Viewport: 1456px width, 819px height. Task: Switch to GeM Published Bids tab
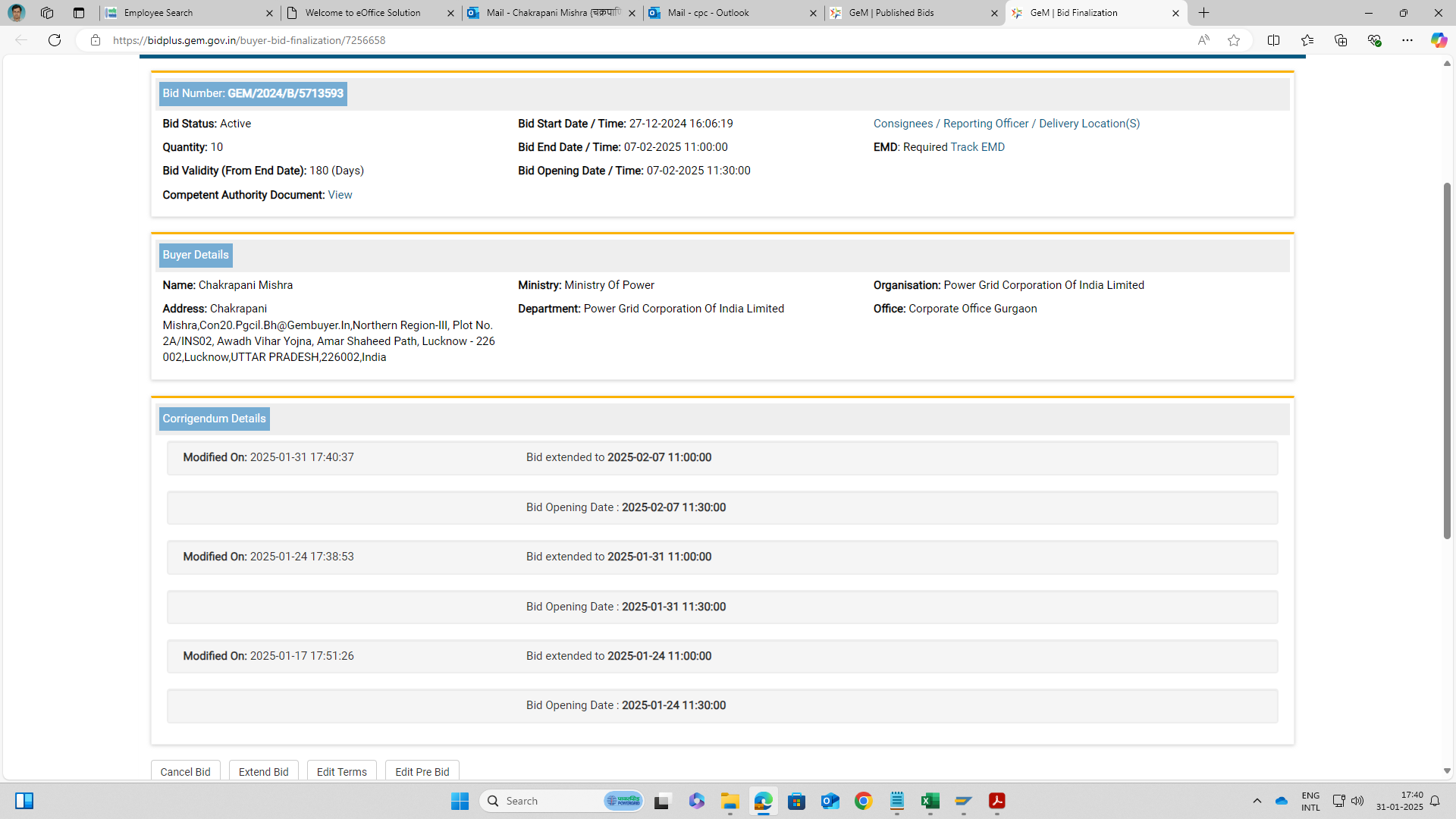click(x=915, y=13)
